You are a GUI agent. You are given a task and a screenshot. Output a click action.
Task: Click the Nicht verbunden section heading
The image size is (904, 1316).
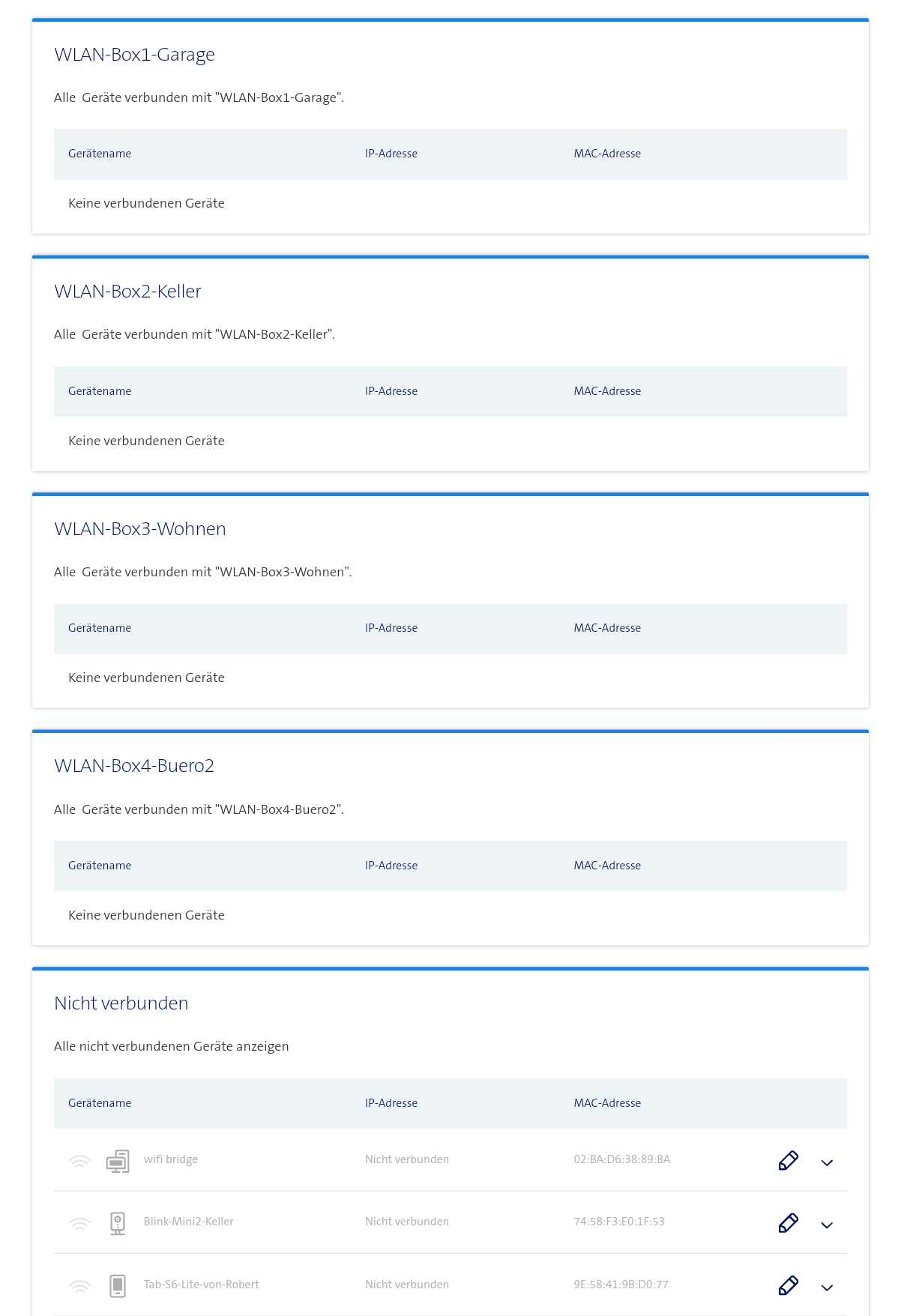(x=121, y=1003)
